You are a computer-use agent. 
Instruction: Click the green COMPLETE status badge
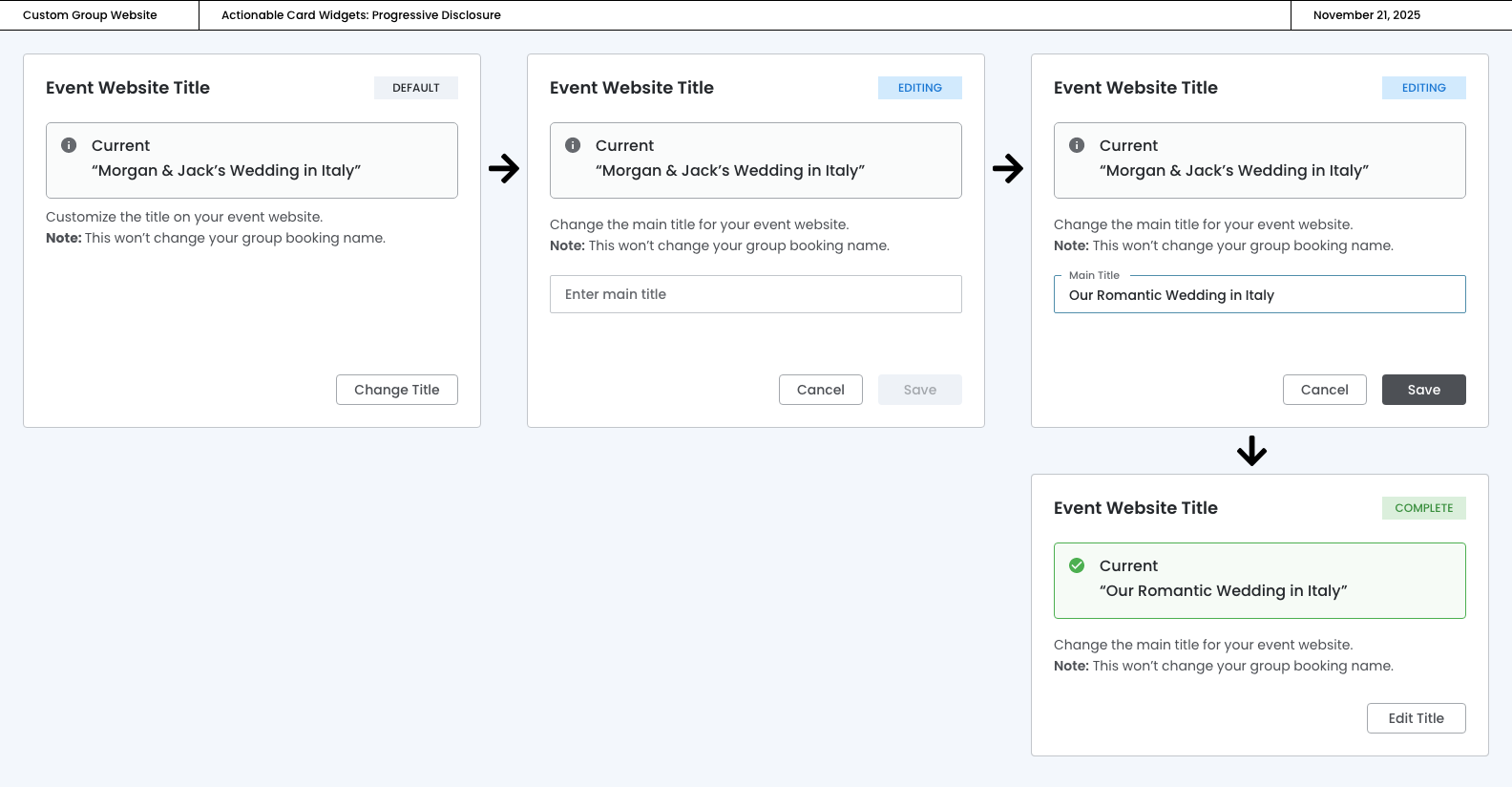click(1423, 508)
